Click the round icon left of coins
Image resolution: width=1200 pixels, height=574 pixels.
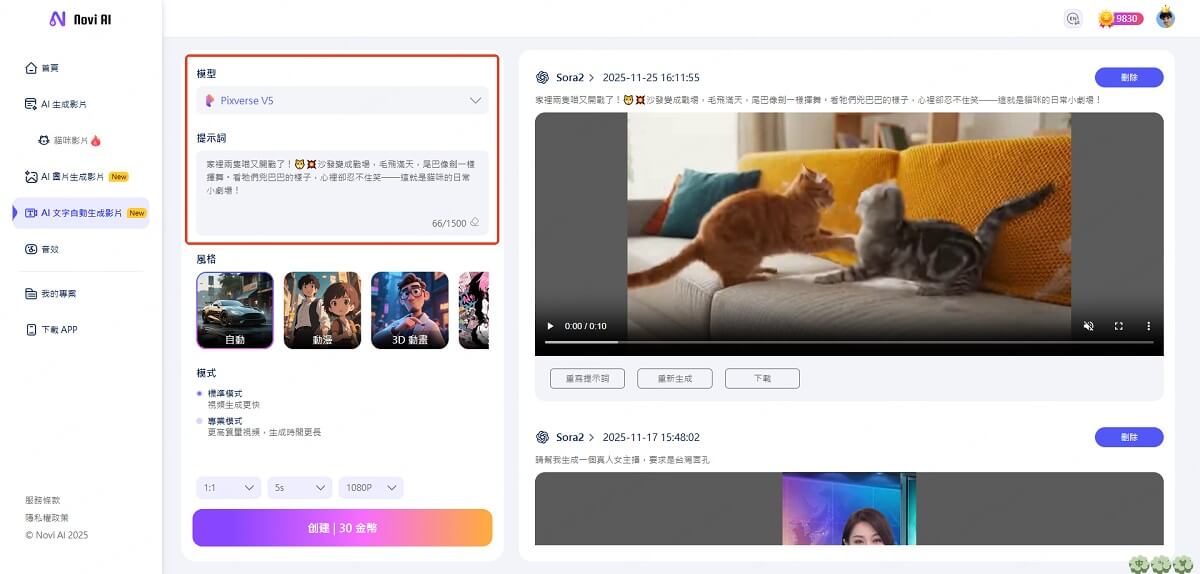point(1073,18)
